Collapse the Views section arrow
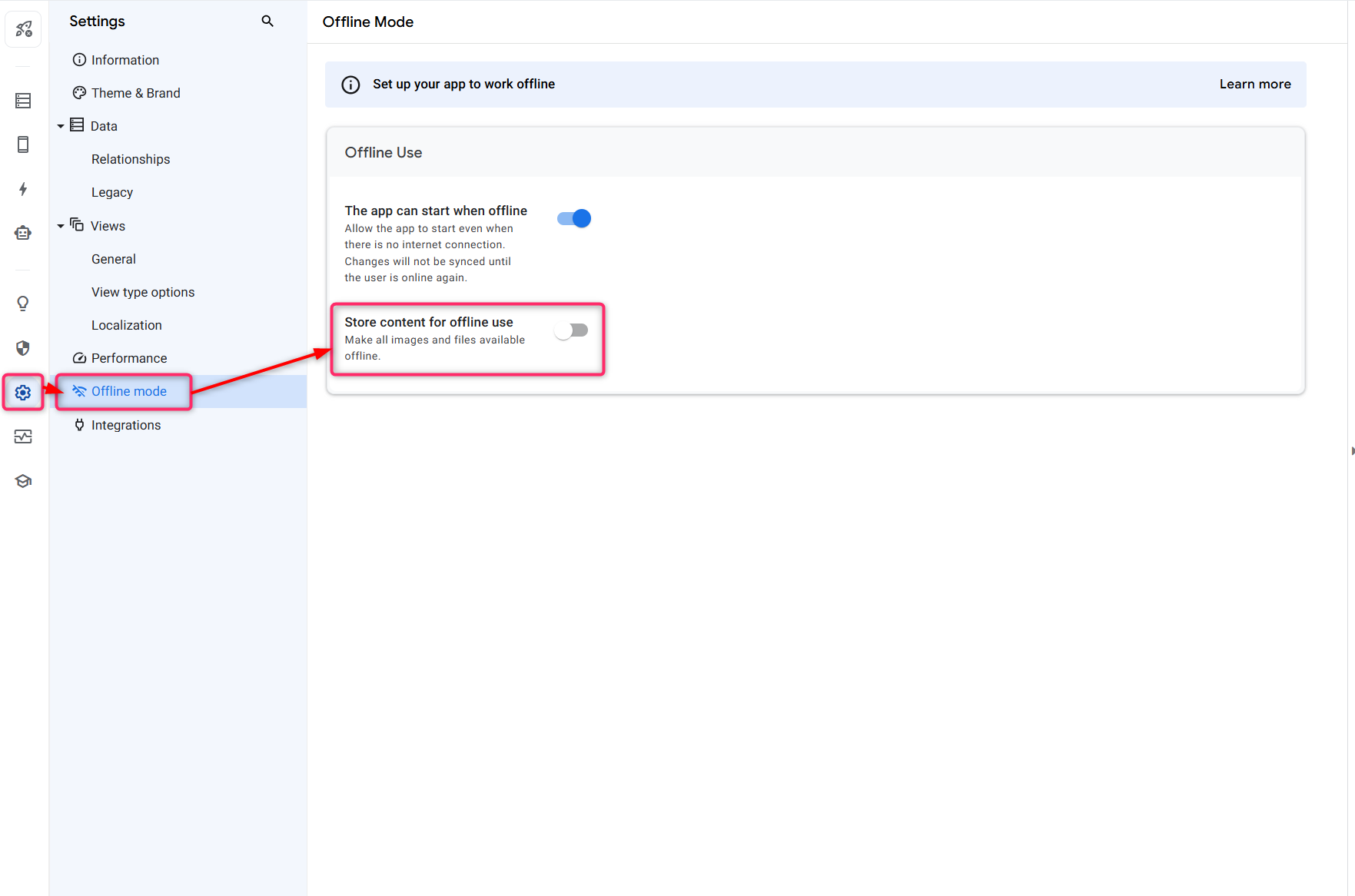This screenshot has height=896, width=1355. click(61, 226)
